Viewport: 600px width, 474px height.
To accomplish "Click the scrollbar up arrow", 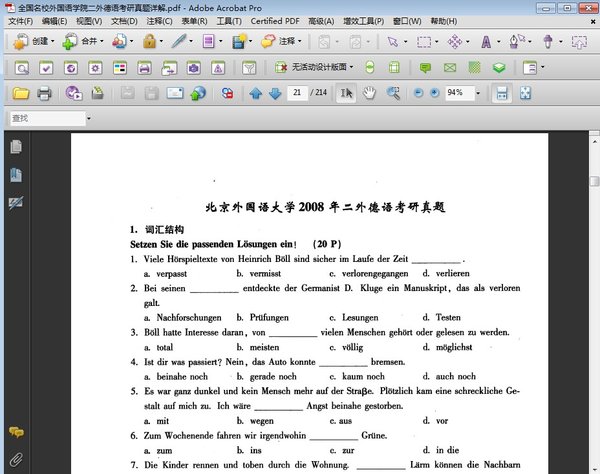I will coord(594,142).
